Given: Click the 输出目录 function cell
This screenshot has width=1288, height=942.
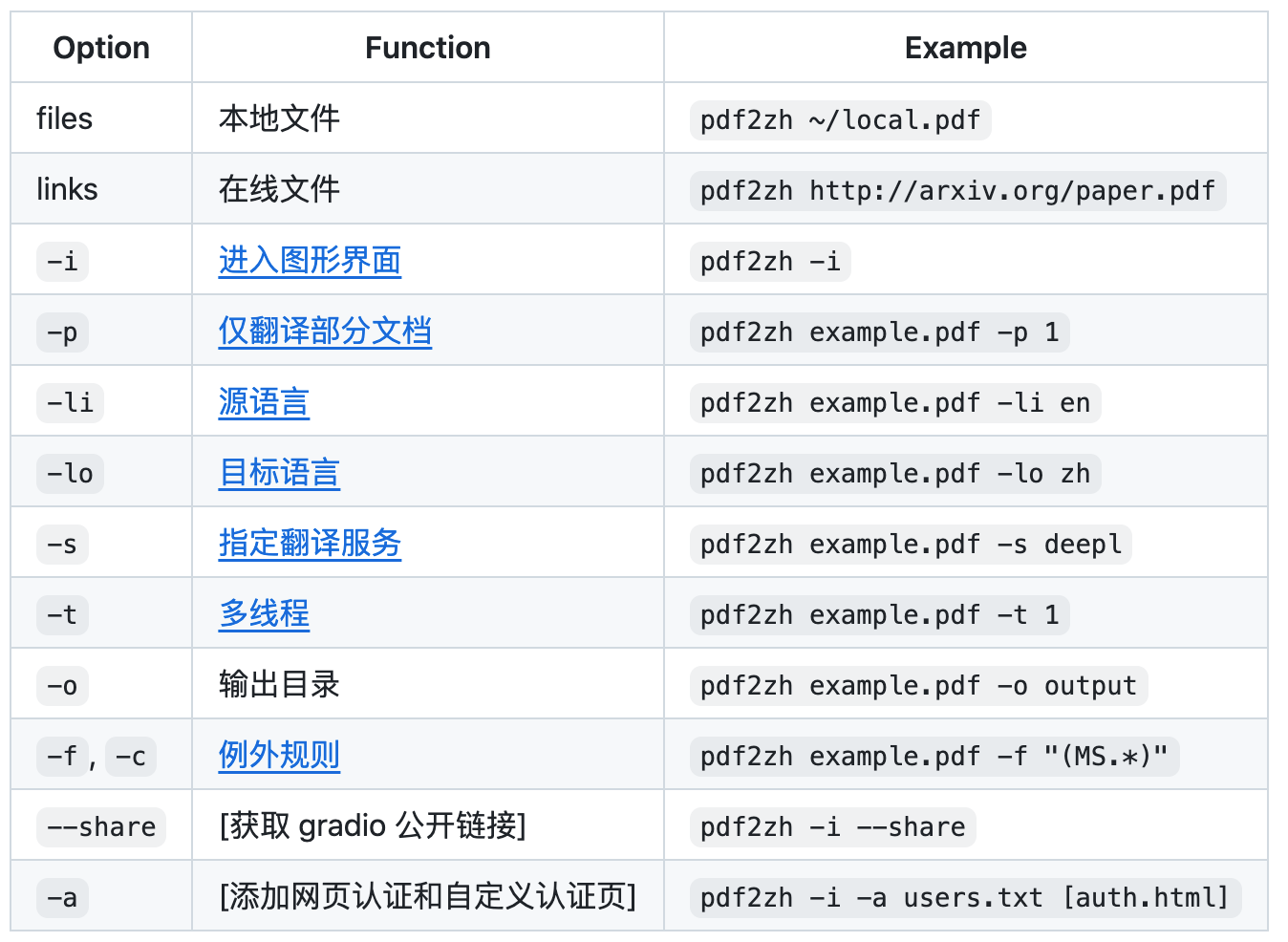Looking at the screenshot, I should 279,685.
